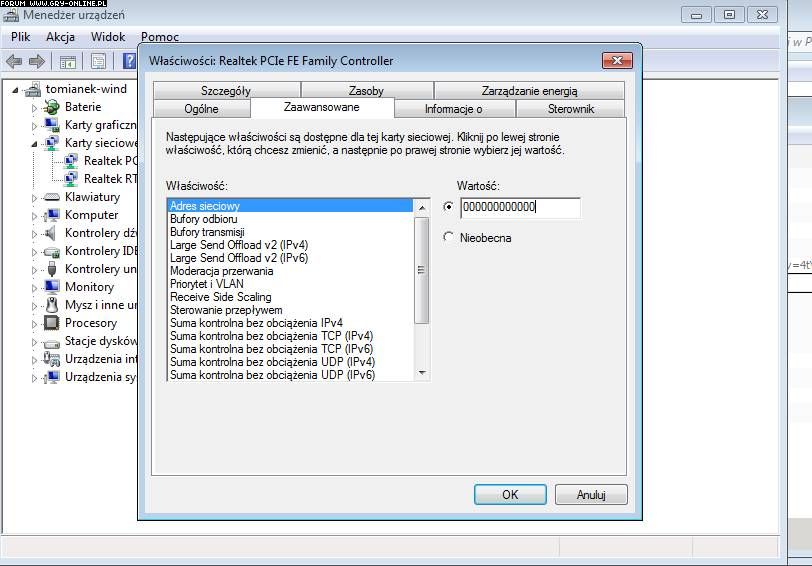Expand the Karty graficzne tree node

pyautogui.click(x=34, y=126)
